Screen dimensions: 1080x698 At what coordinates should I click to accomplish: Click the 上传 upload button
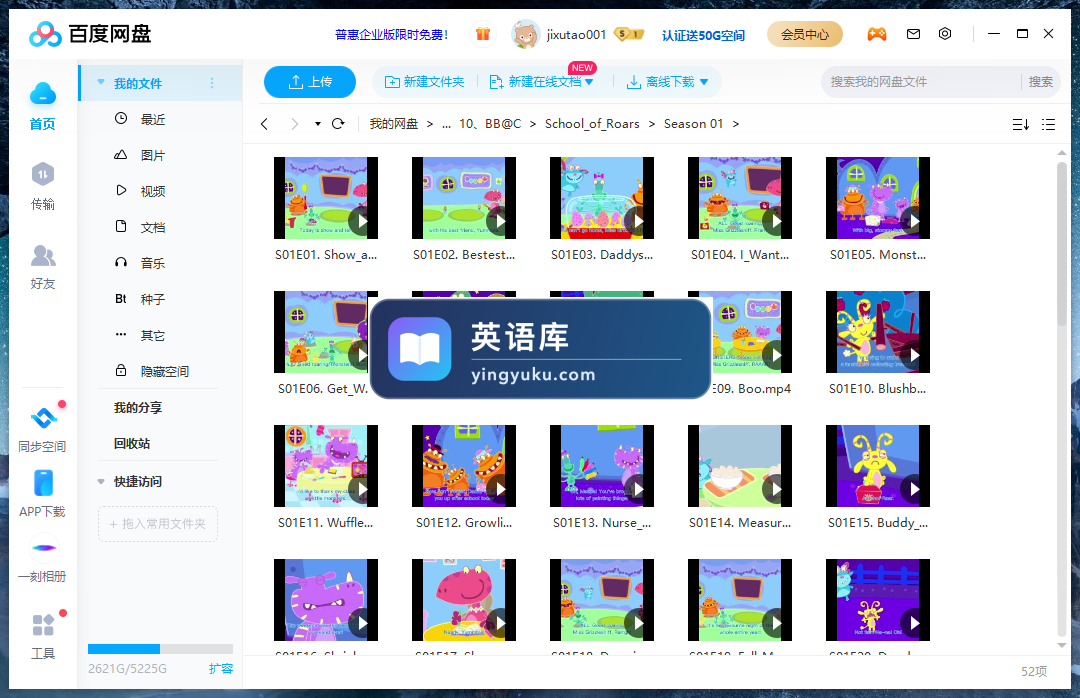[x=310, y=82]
